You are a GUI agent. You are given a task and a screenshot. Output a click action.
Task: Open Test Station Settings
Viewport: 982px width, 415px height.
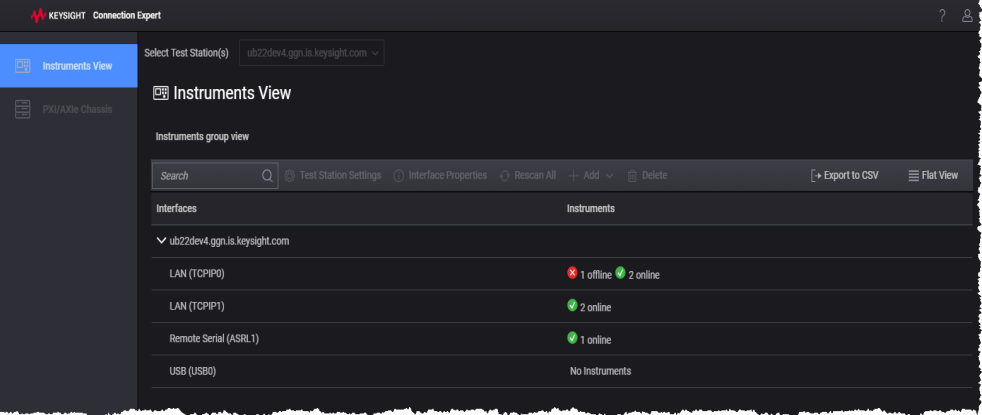(333, 175)
